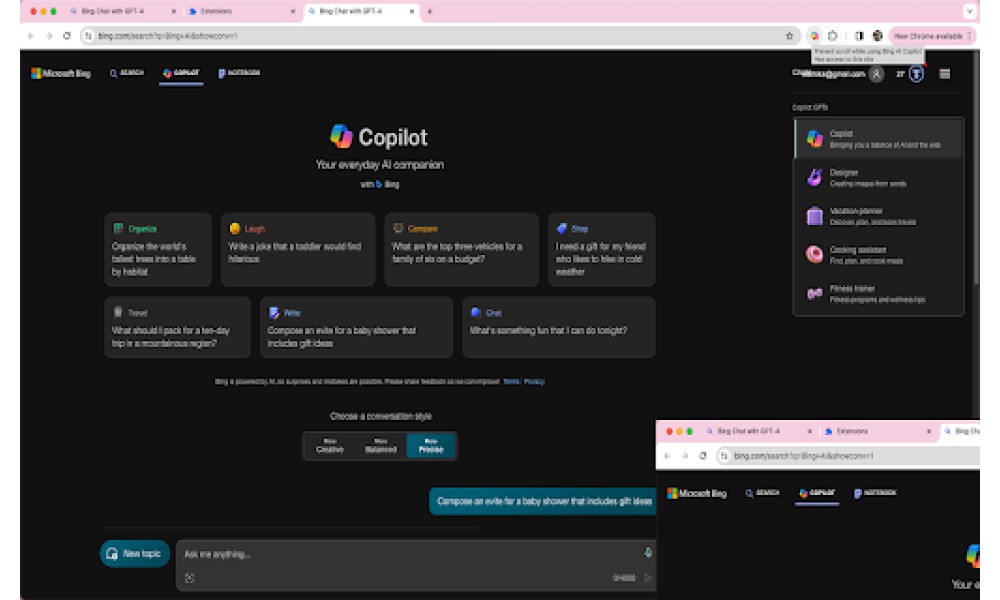Click the Chrome profile avatar in the toolbar
Image resolution: width=1000 pixels, height=600 pixels.
(878, 36)
